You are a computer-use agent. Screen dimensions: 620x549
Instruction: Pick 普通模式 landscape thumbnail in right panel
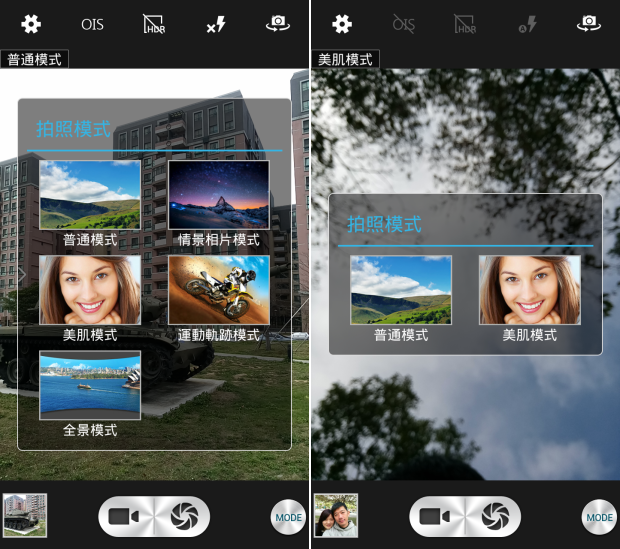click(x=401, y=290)
